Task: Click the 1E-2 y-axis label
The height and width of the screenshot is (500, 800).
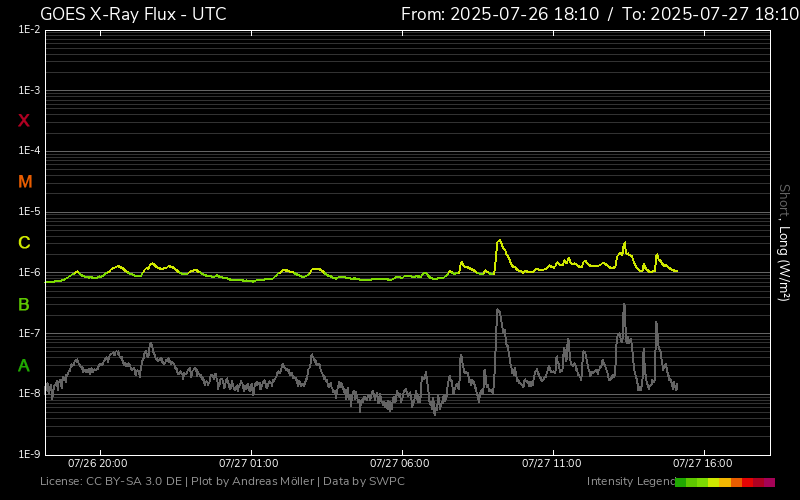Action: click(29, 30)
